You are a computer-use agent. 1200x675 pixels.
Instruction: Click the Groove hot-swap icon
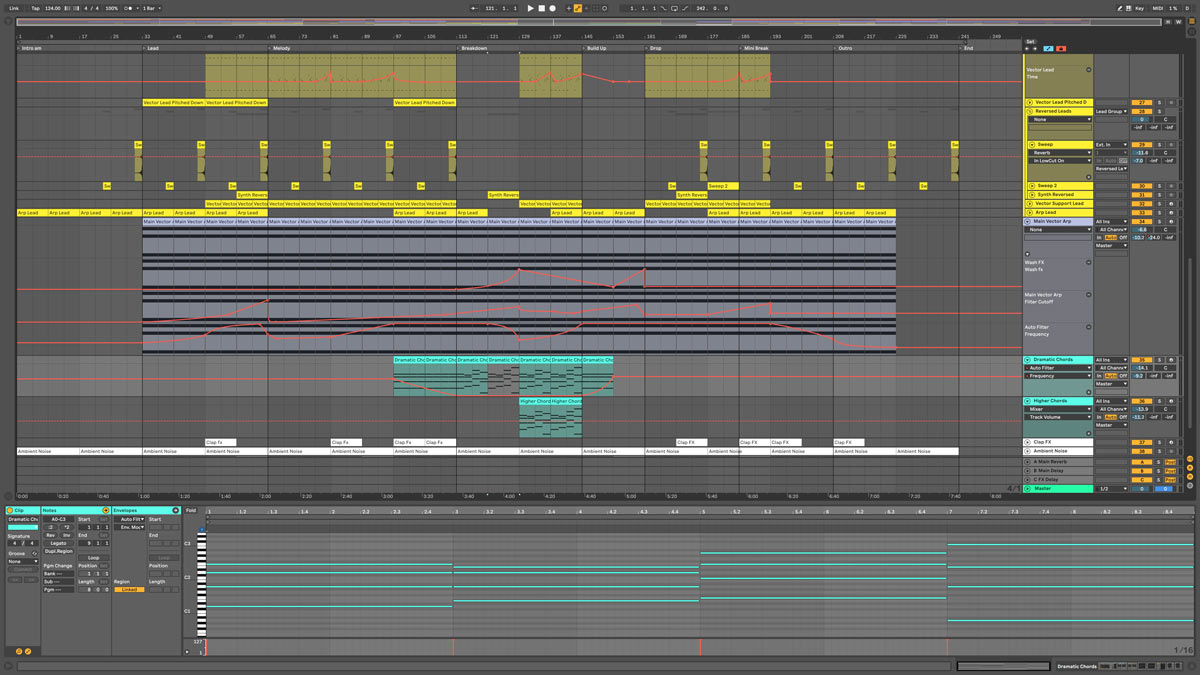point(34,553)
